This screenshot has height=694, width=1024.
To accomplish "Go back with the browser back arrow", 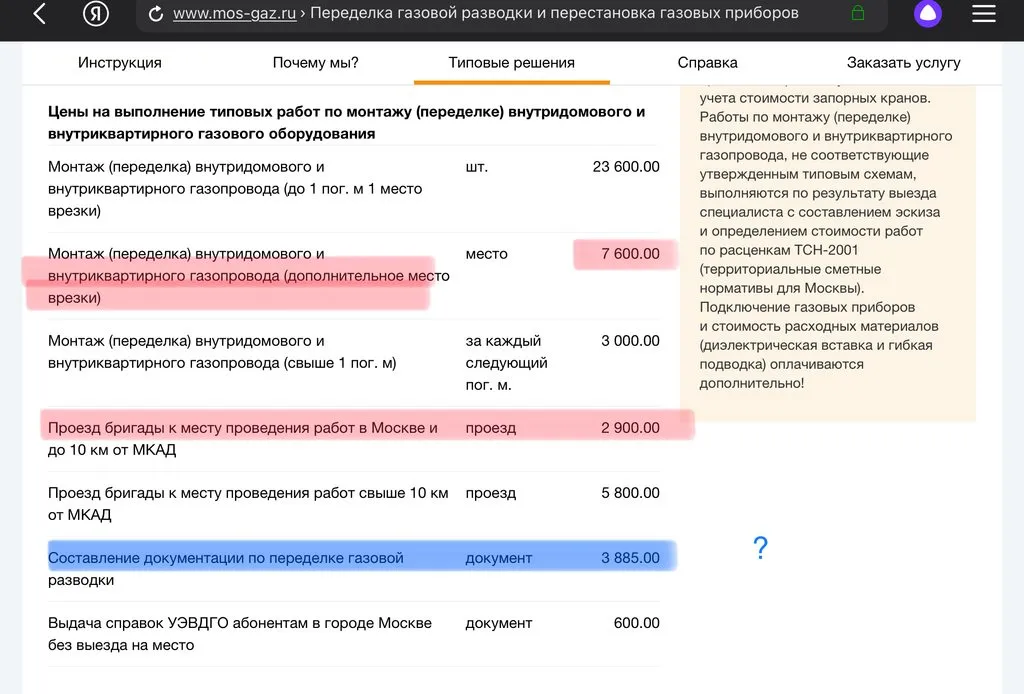I will pyautogui.click(x=40, y=13).
